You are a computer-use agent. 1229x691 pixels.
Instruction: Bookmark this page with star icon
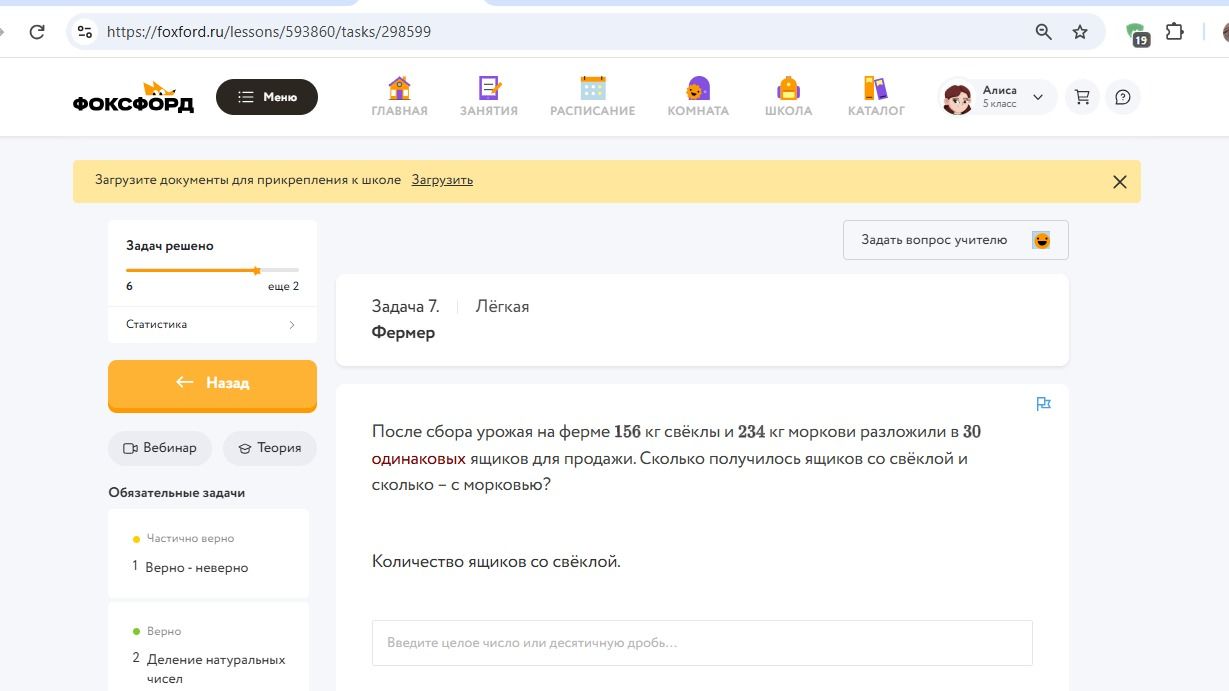pos(1080,32)
